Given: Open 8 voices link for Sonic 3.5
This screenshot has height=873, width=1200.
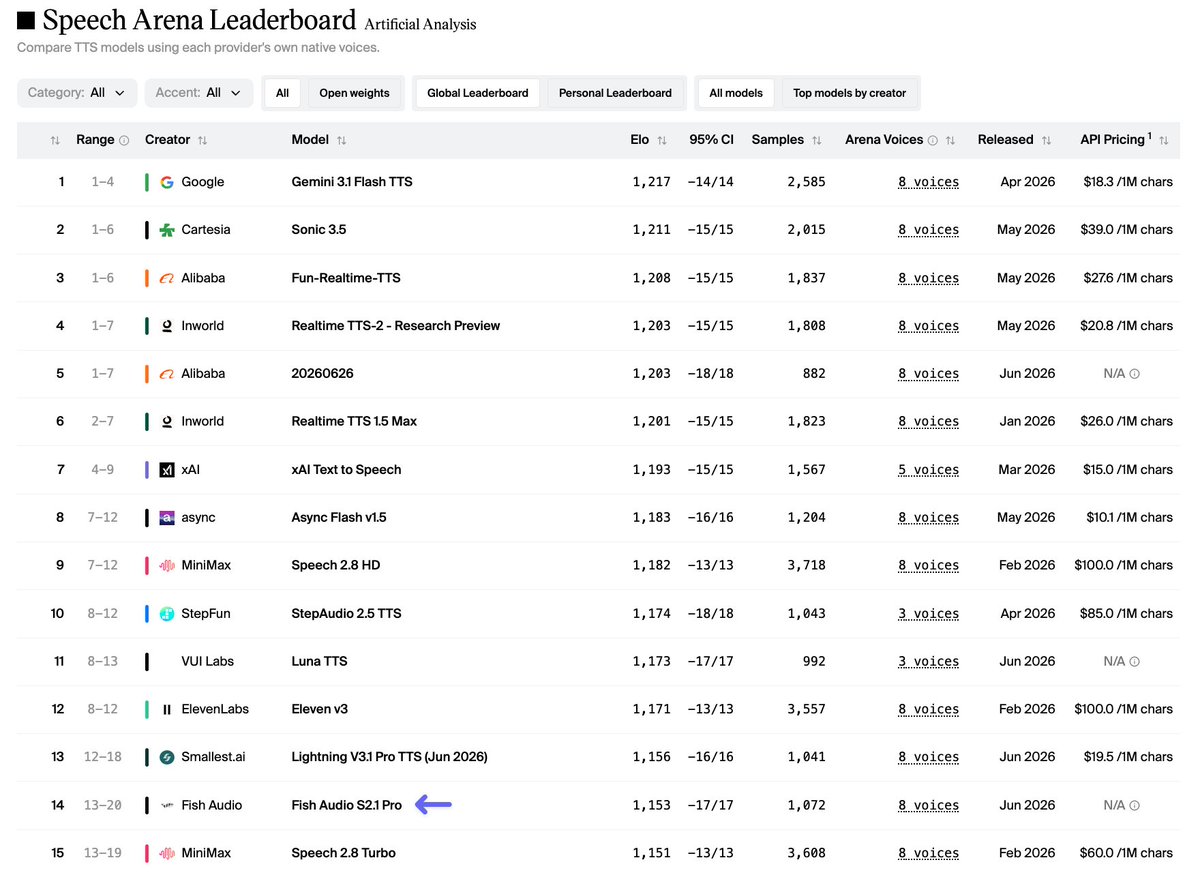Looking at the screenshot, I should click(x=928, y=230).
